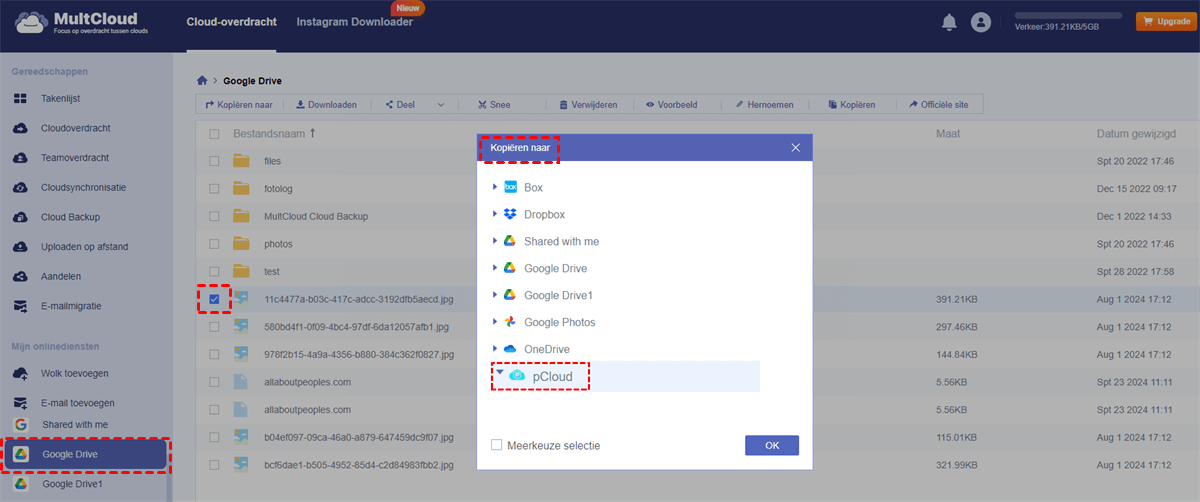Screen dimensions: 1200x502
Task: Sort by the Bestandsnaam column header
Action: point(274,133)
